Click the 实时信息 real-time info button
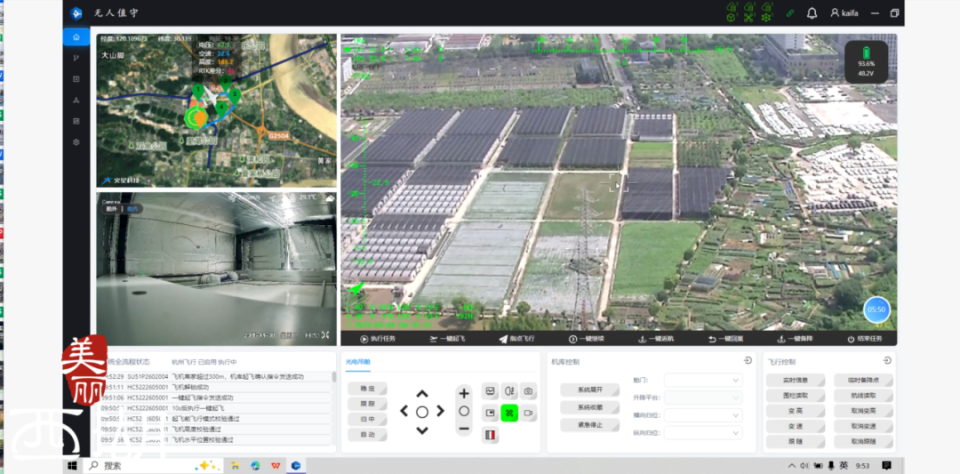The height and width of the screenshot is (474, 960). click(795, 380)
